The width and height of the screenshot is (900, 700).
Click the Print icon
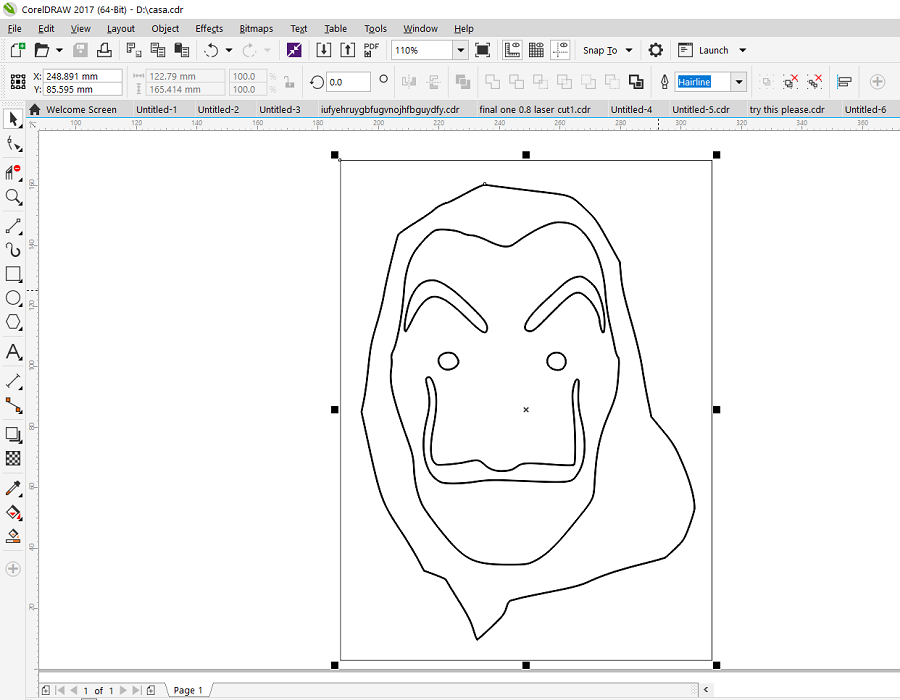(x=104, y=50)
